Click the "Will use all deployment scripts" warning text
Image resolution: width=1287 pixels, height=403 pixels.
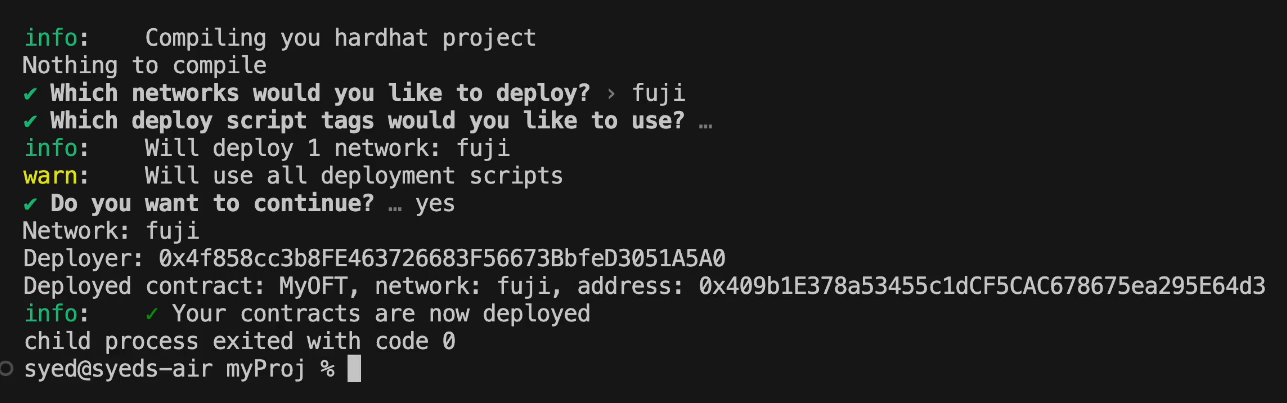coord(354,177)
